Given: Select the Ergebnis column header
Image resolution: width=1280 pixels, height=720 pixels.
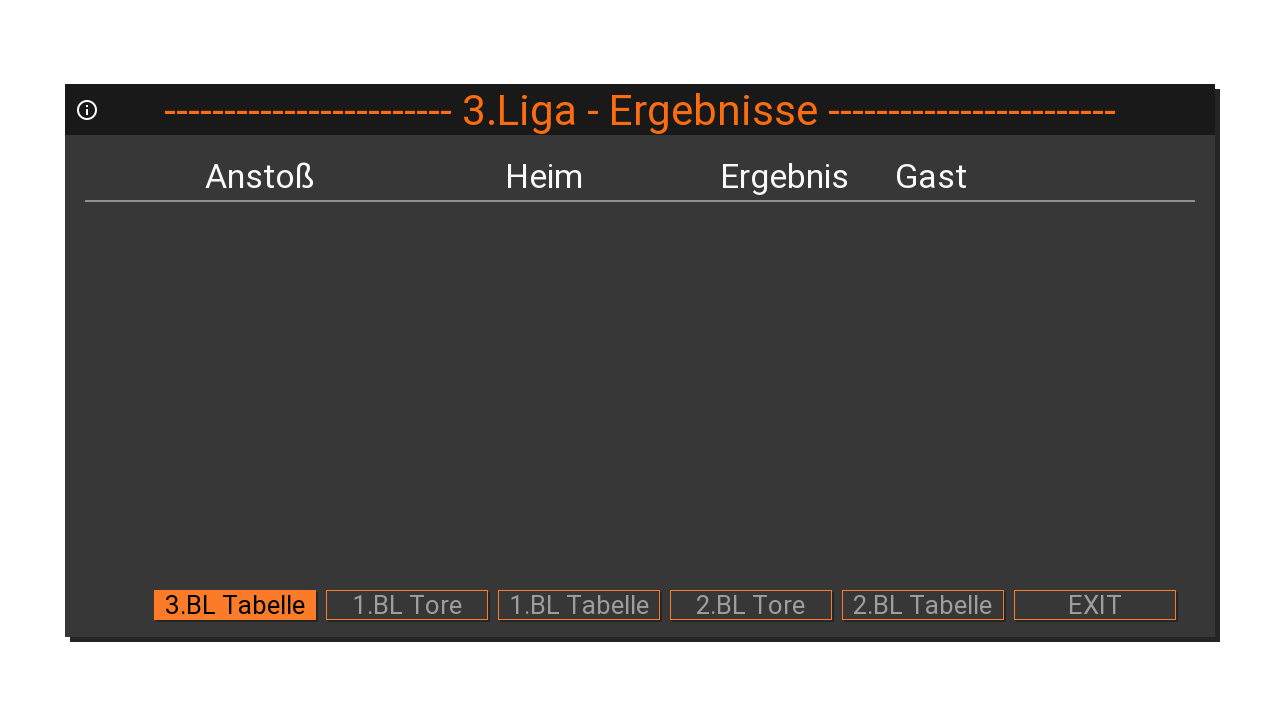Looking at the screenshot, I should (x=784, y=177).
